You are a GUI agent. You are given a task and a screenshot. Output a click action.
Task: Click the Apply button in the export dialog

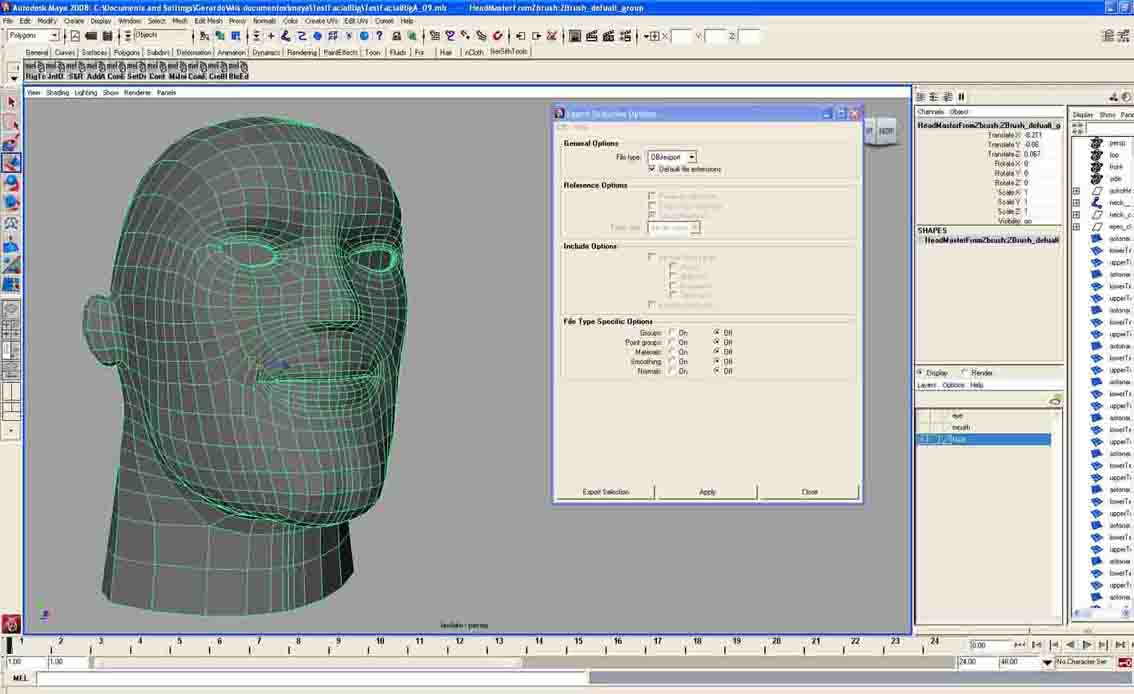(706, 491)
